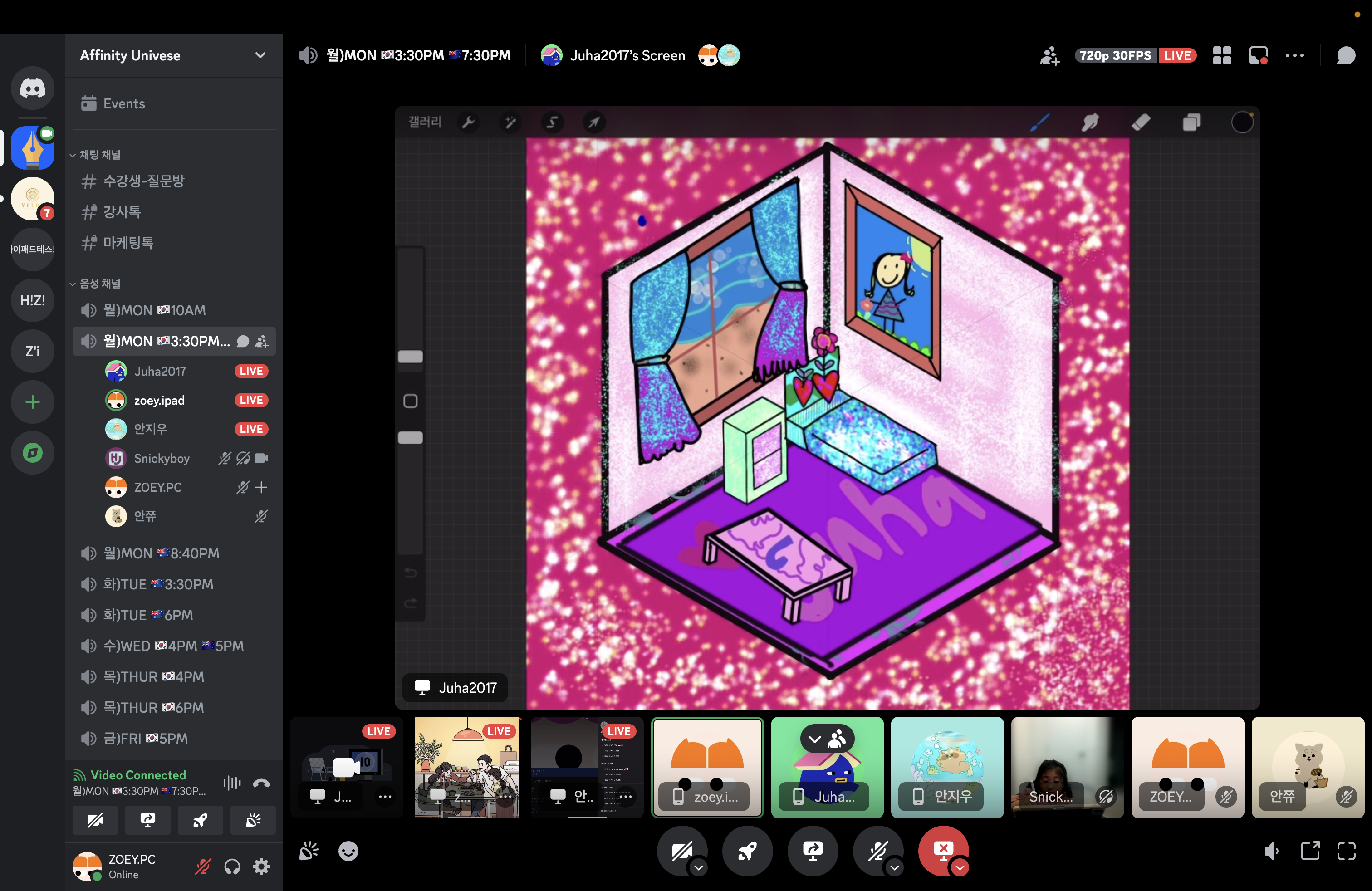
Task: Toggle noise suppression in Video Connected panel
Action: [232, 783]
